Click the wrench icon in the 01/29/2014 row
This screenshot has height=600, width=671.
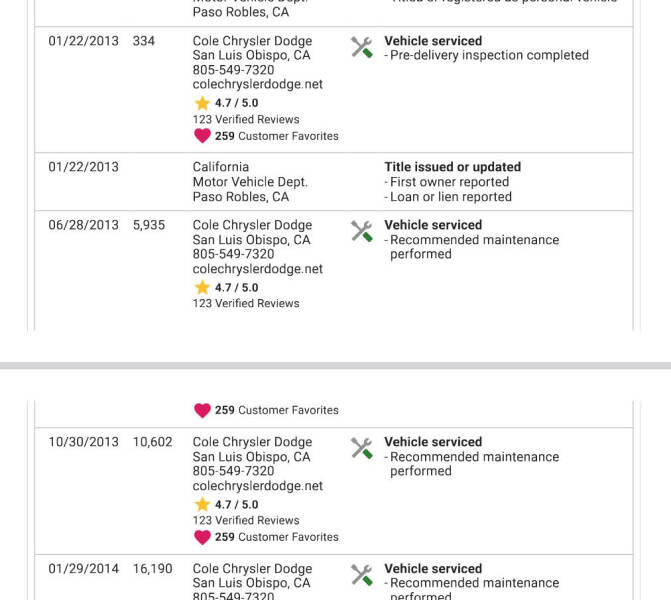[x=362, y=575]
